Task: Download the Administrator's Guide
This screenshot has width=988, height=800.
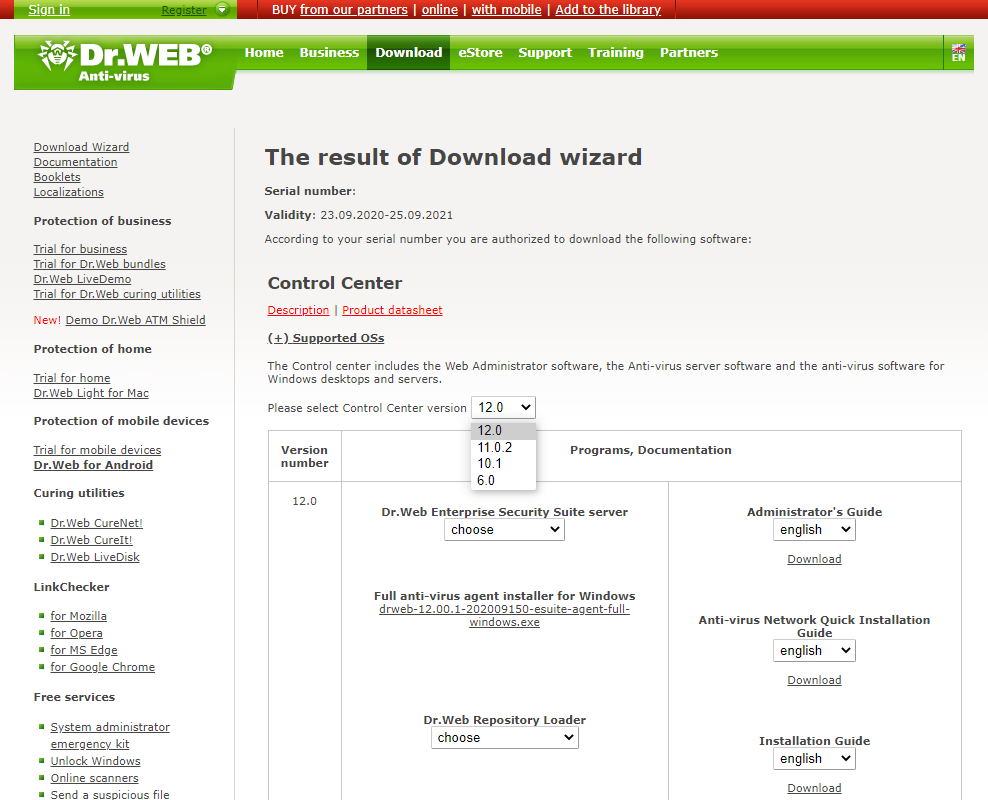Action: (x=814, y=559)
